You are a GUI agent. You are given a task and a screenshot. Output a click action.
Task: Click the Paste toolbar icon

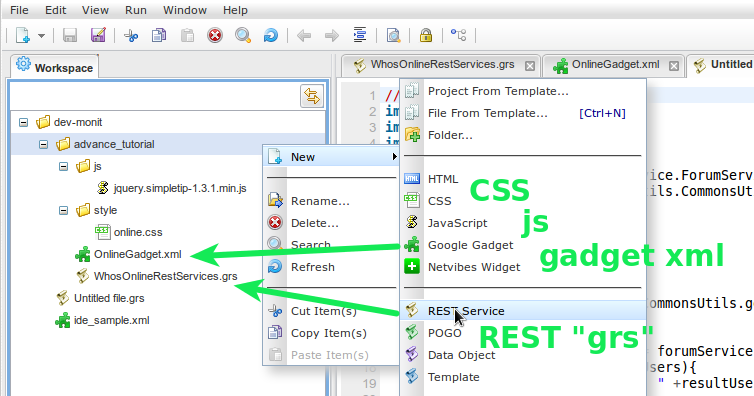click(187, 36)
